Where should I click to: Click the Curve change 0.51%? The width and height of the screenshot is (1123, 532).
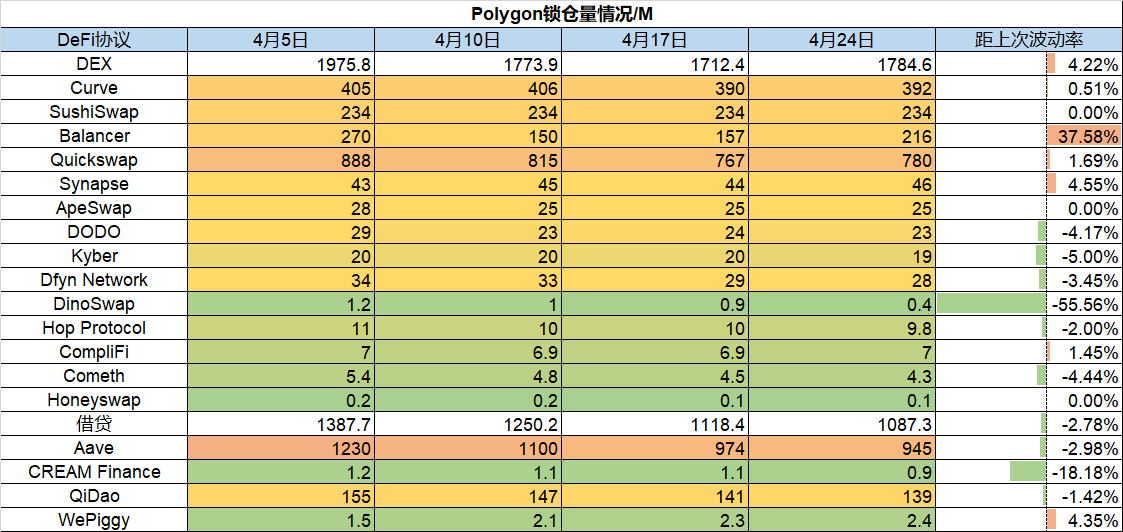coord(1029,88)
